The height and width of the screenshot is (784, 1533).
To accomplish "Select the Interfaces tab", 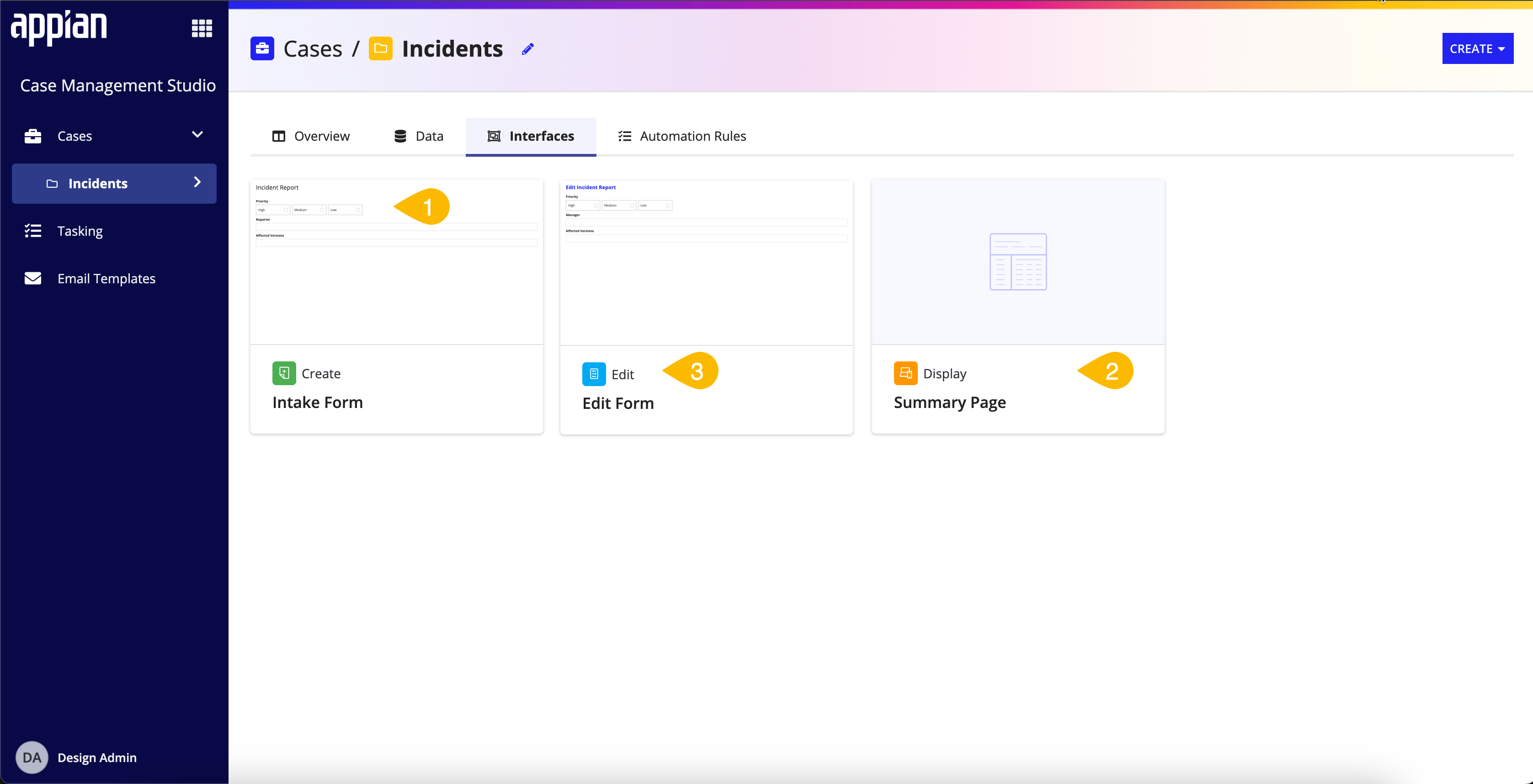I will coord(531,136).
